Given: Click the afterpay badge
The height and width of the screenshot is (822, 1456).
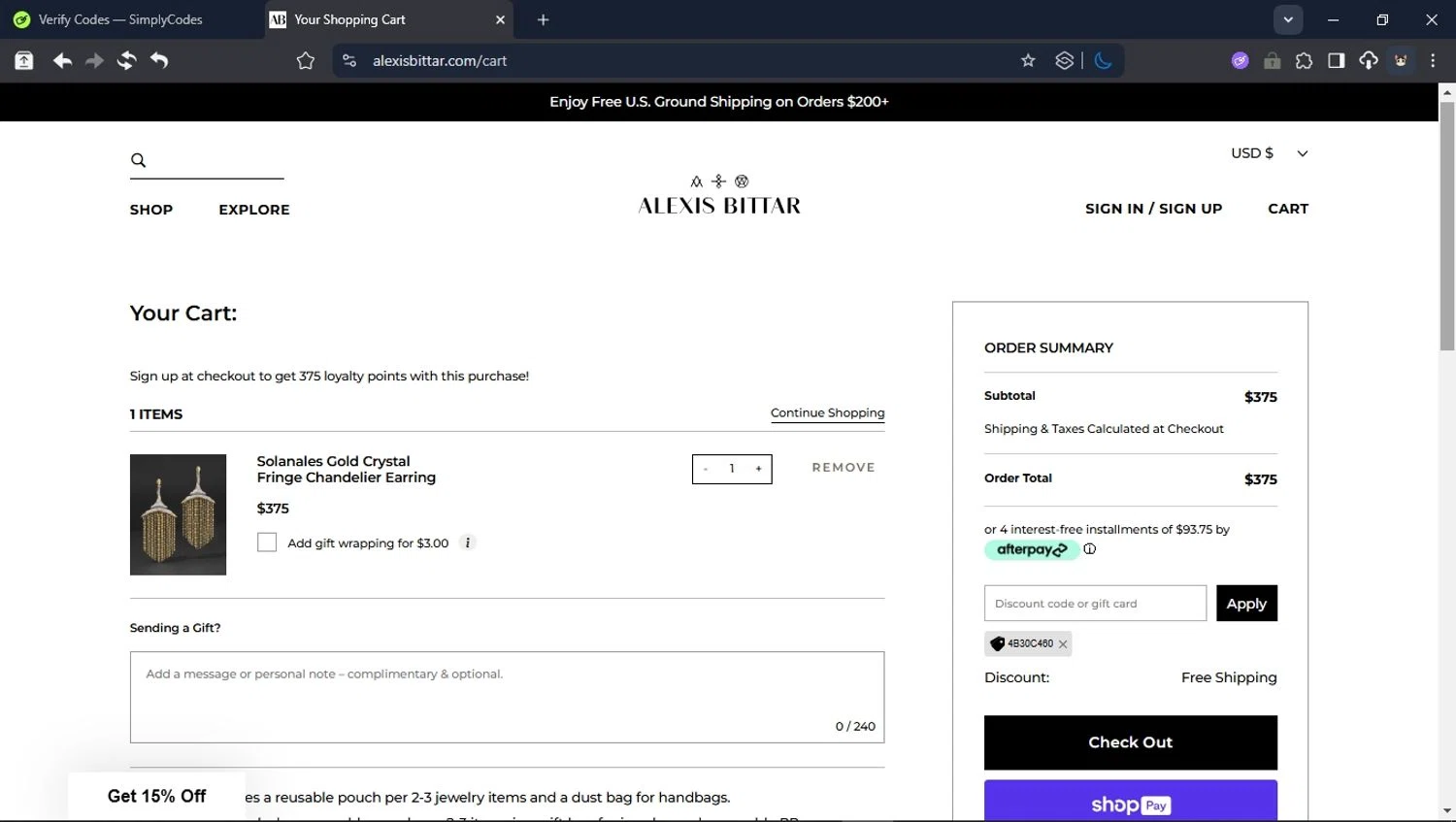Looking at the screenshot, I should coord(1031,550).
